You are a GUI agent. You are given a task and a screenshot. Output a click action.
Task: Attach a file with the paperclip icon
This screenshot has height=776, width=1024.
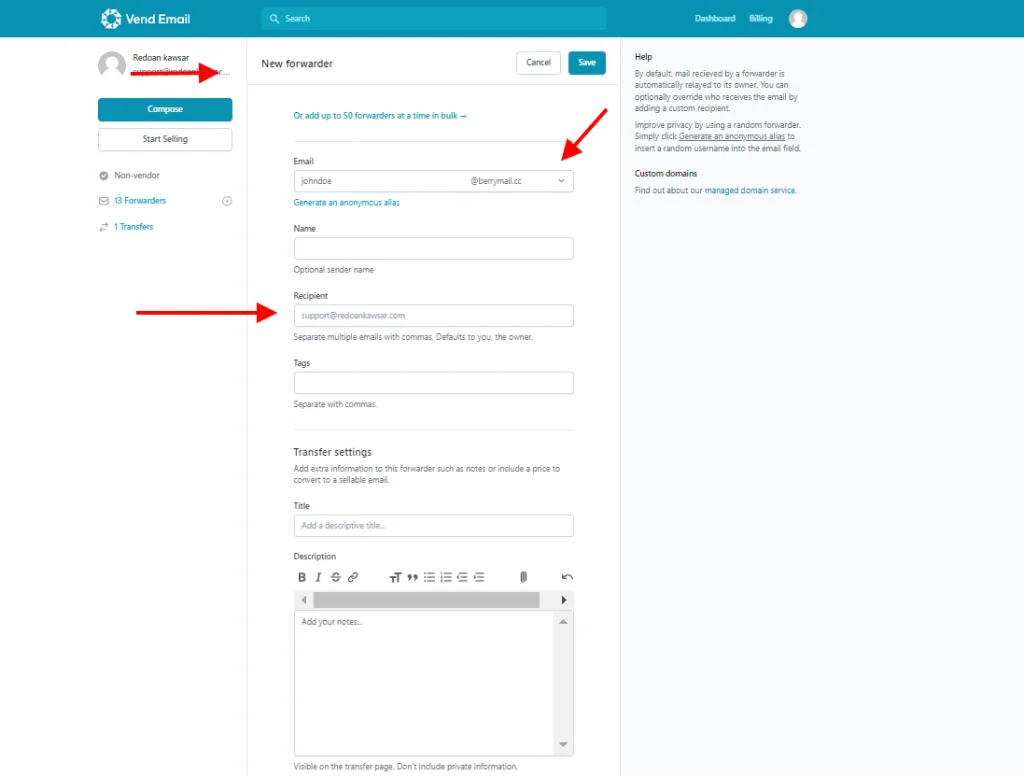[522, 577]
